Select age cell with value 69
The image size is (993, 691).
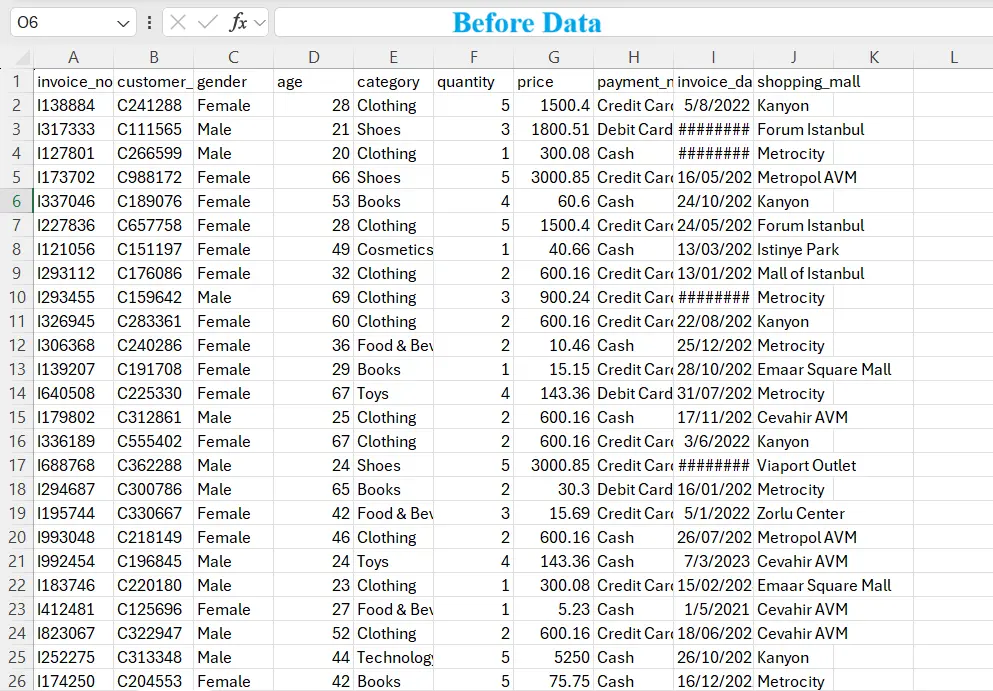coord(313,297)
